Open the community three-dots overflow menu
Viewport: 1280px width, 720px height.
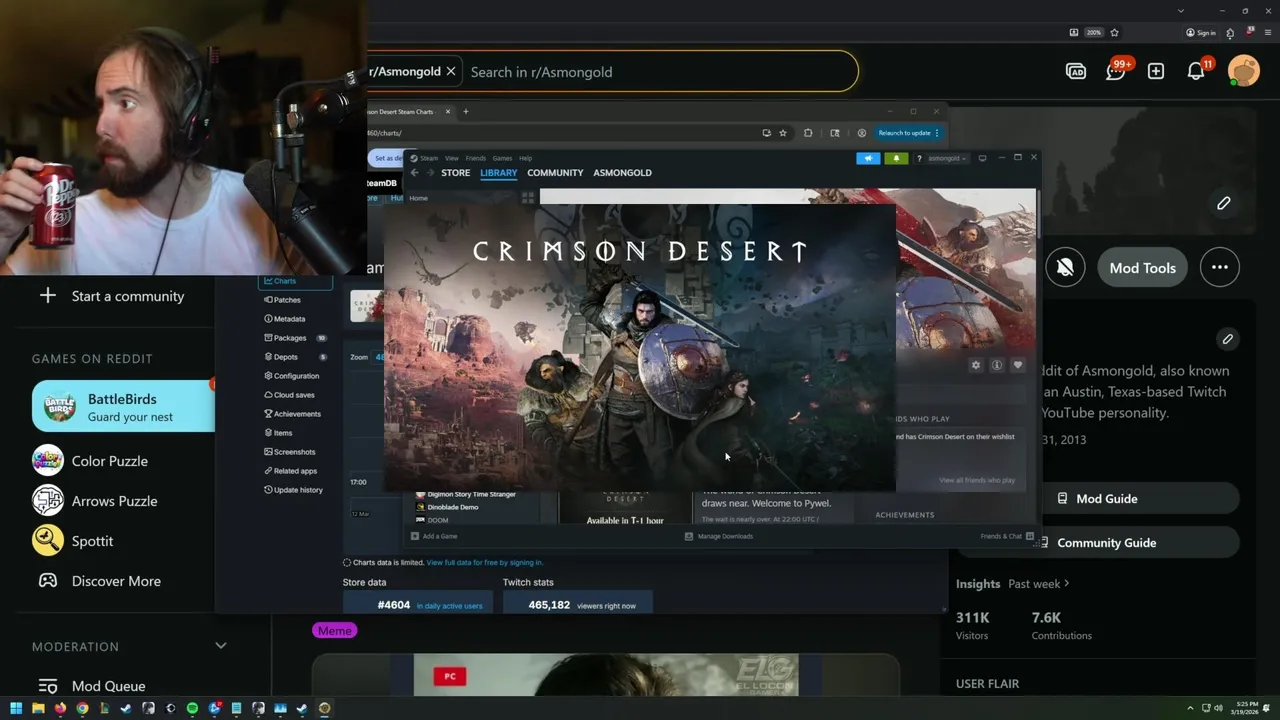point(1220,267)
